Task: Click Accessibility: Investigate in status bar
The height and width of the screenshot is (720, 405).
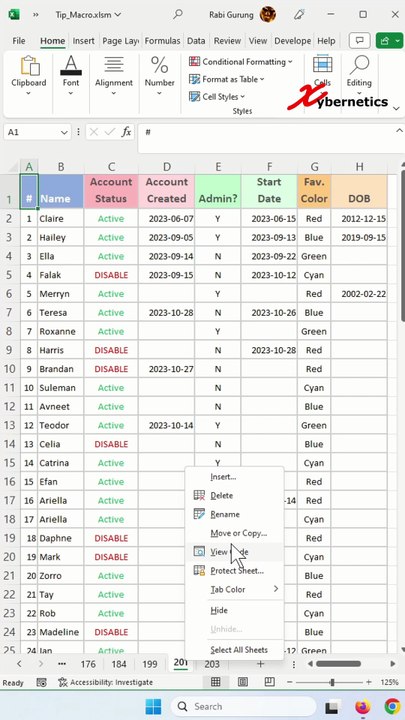Action: coord(106,682)
